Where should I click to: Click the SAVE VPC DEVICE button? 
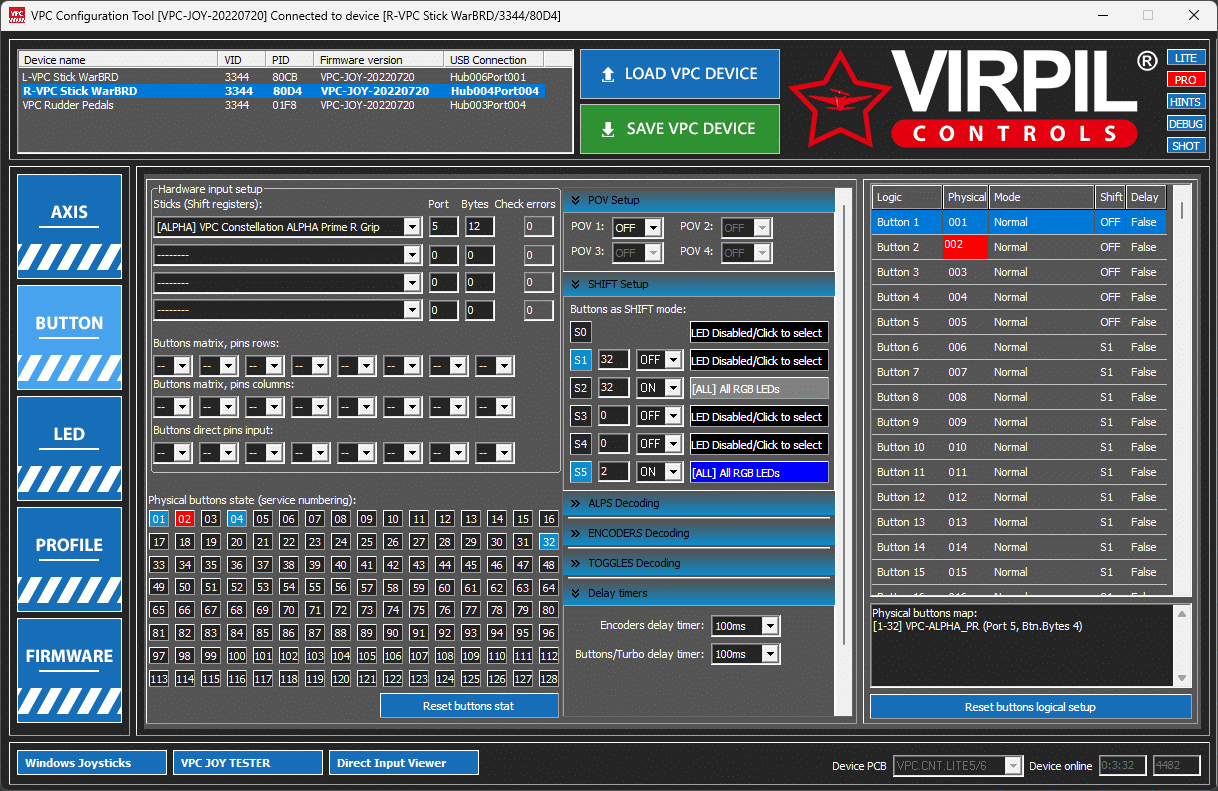(x=679, y=129)
